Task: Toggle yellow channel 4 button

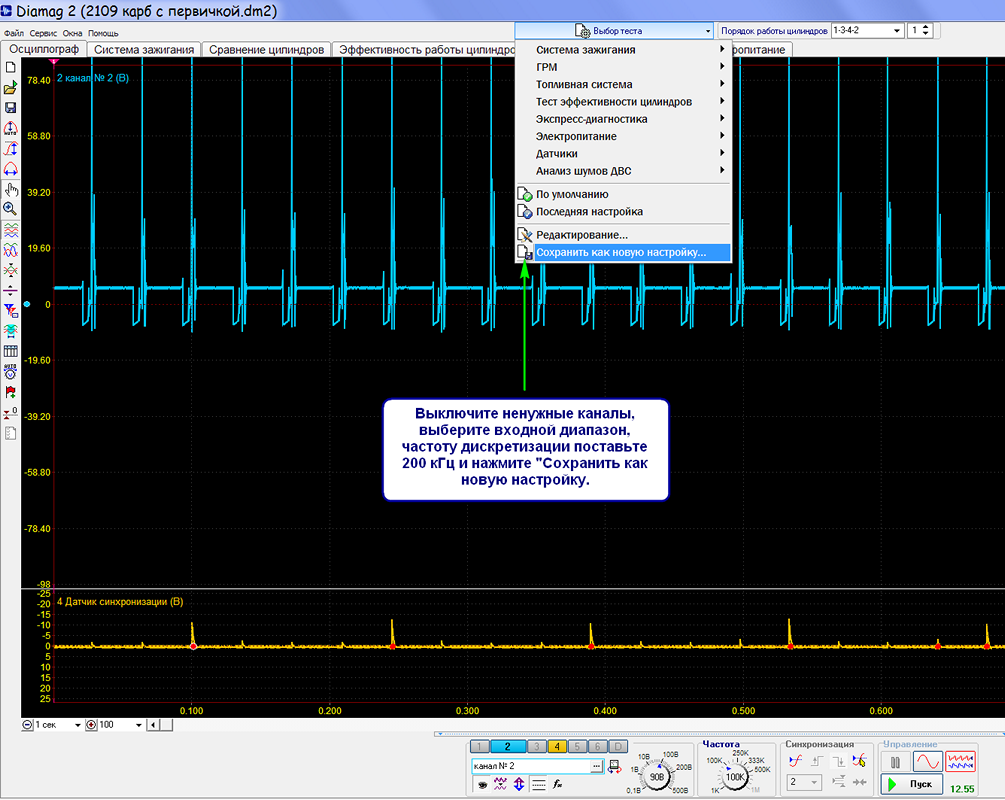Action: pyautogui.click(x=557, y=746)
